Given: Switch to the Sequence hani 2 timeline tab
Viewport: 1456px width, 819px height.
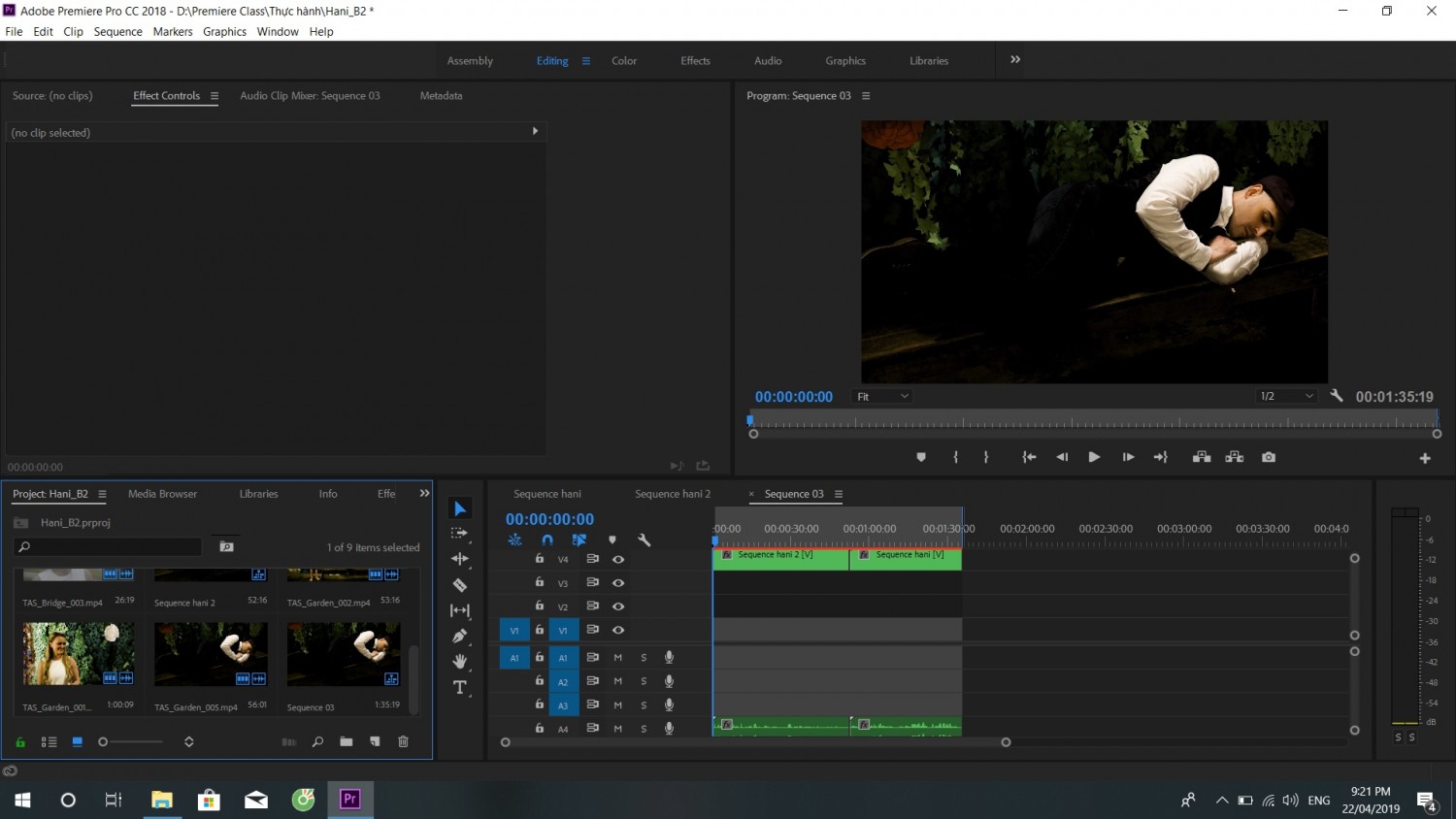Looking at the screenshot, I should click(673, 494).
